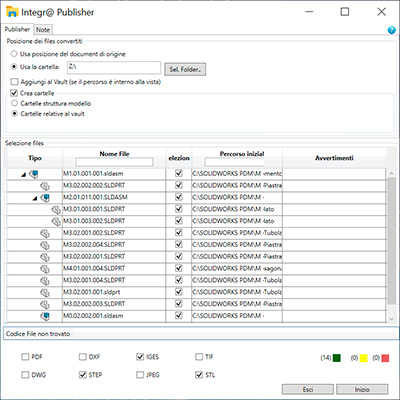Click the M3.02.001.001.sldprt file name

[92, 292]
